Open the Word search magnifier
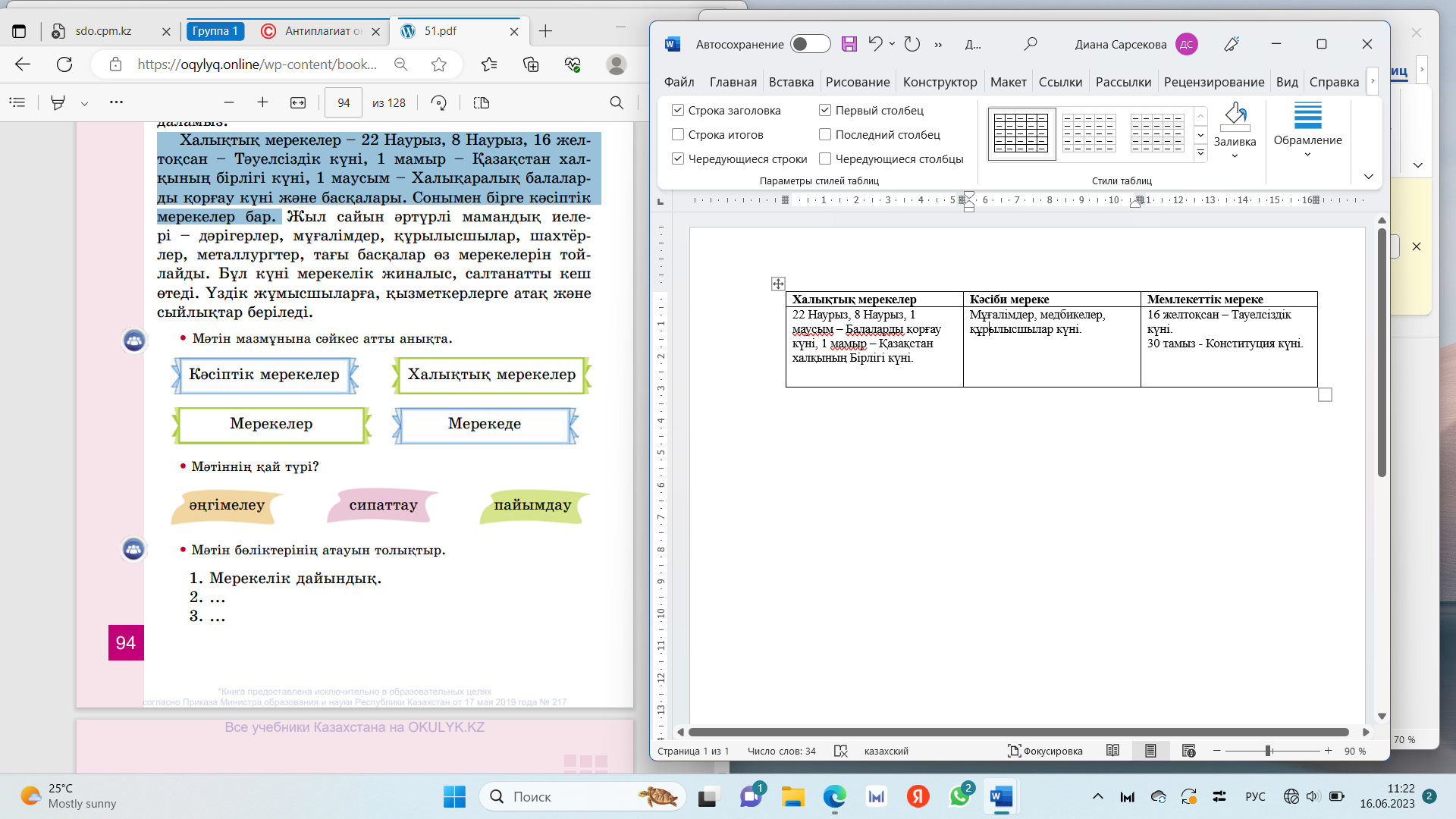The image size is (1456, 819). 1030,44
